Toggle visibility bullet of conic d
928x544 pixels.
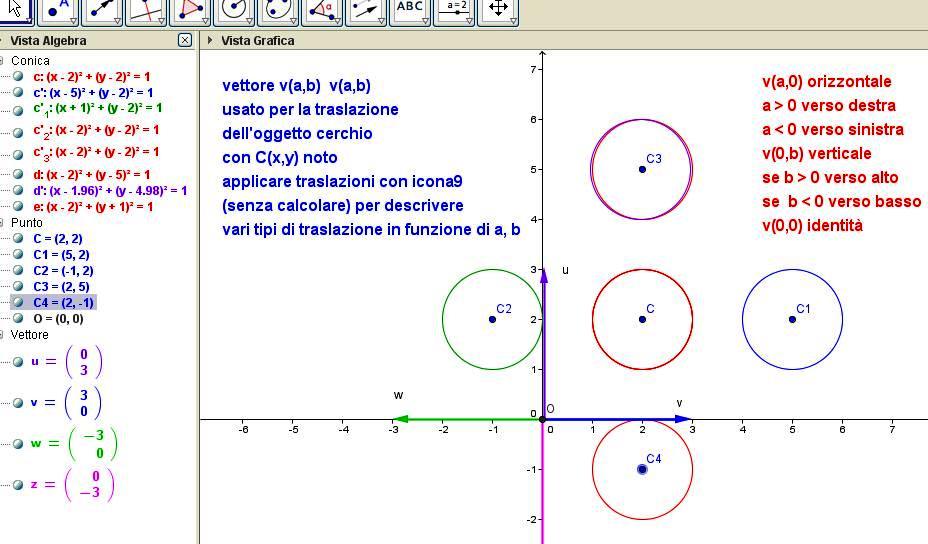pos(18,175)
